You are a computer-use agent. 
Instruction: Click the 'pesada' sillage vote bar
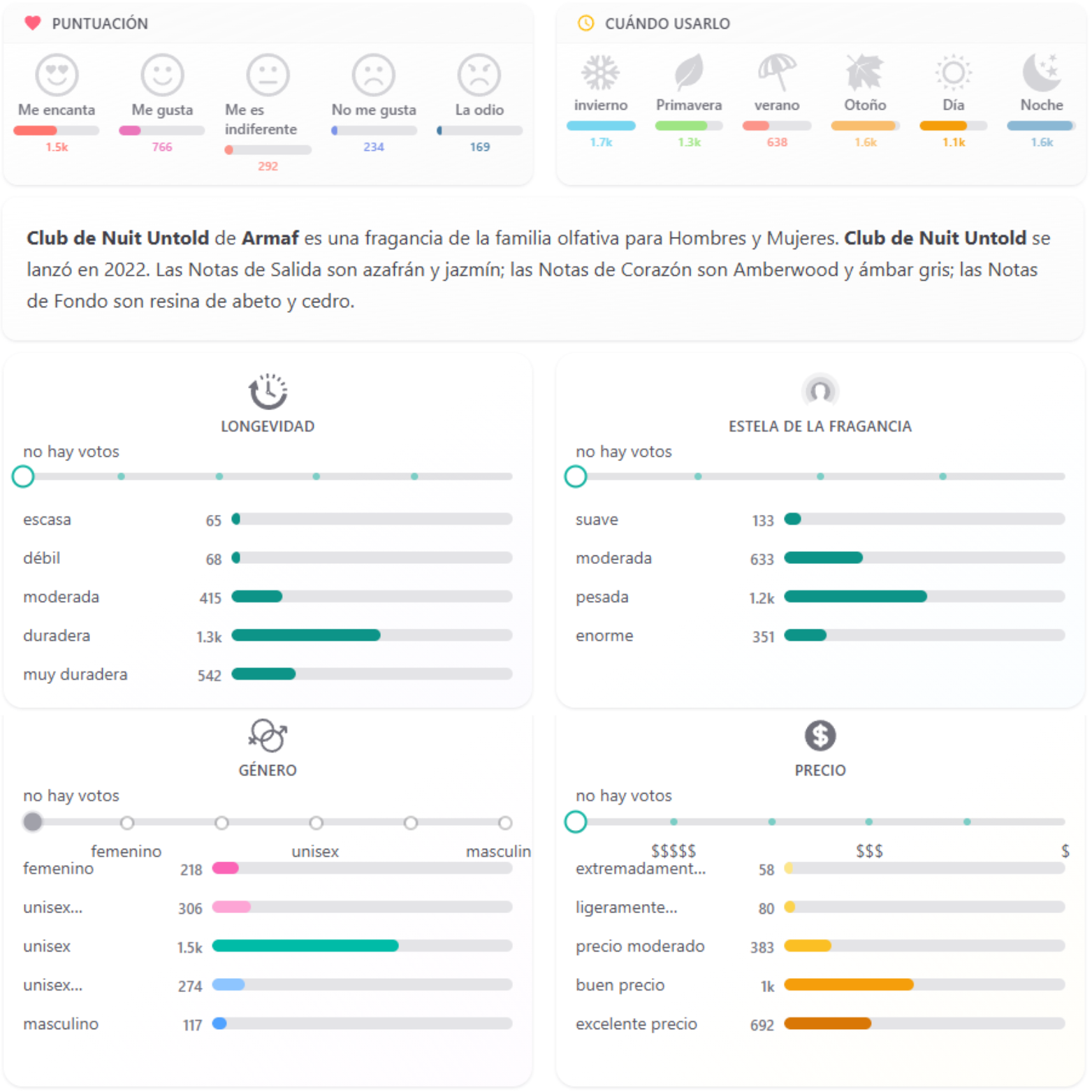tap(924, 597)
